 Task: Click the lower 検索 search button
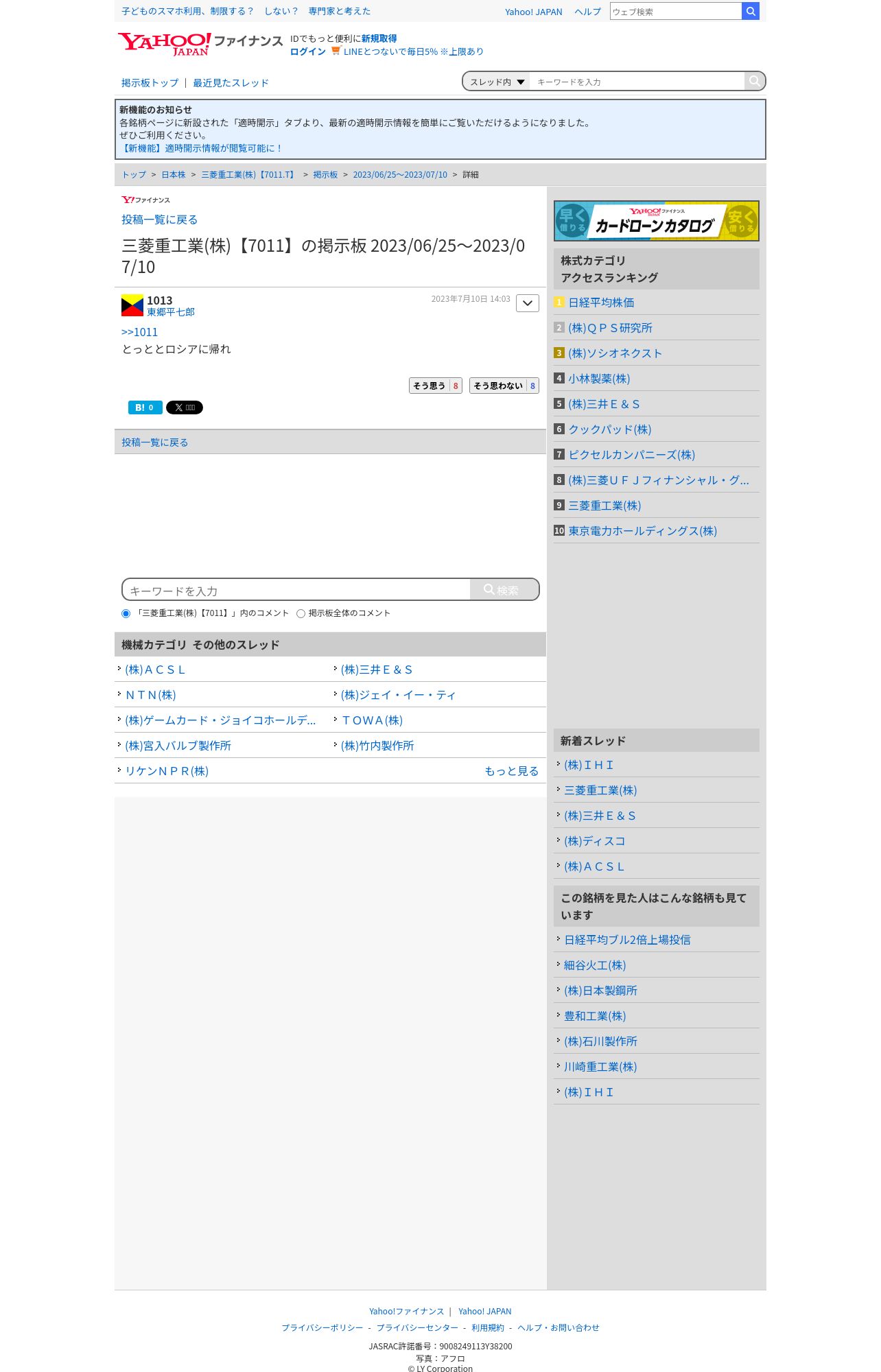tap(504, 590)
